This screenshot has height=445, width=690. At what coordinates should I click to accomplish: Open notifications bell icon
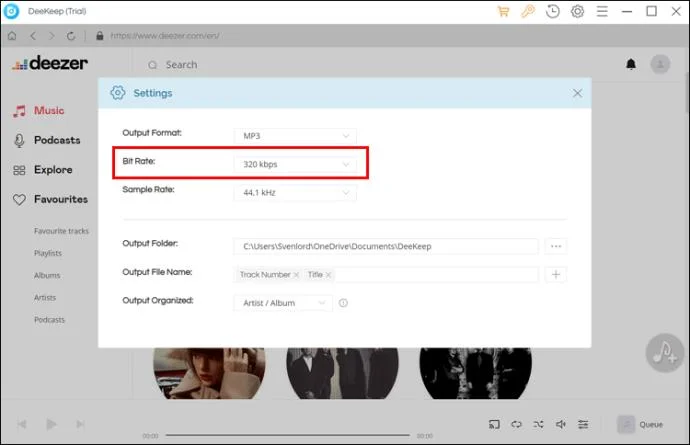click(631, 64)
